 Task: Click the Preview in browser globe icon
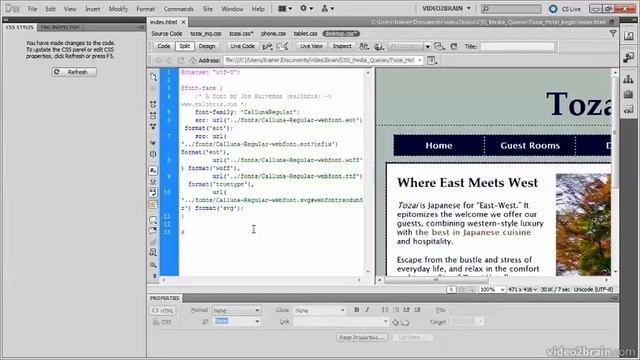pos(379,47)
